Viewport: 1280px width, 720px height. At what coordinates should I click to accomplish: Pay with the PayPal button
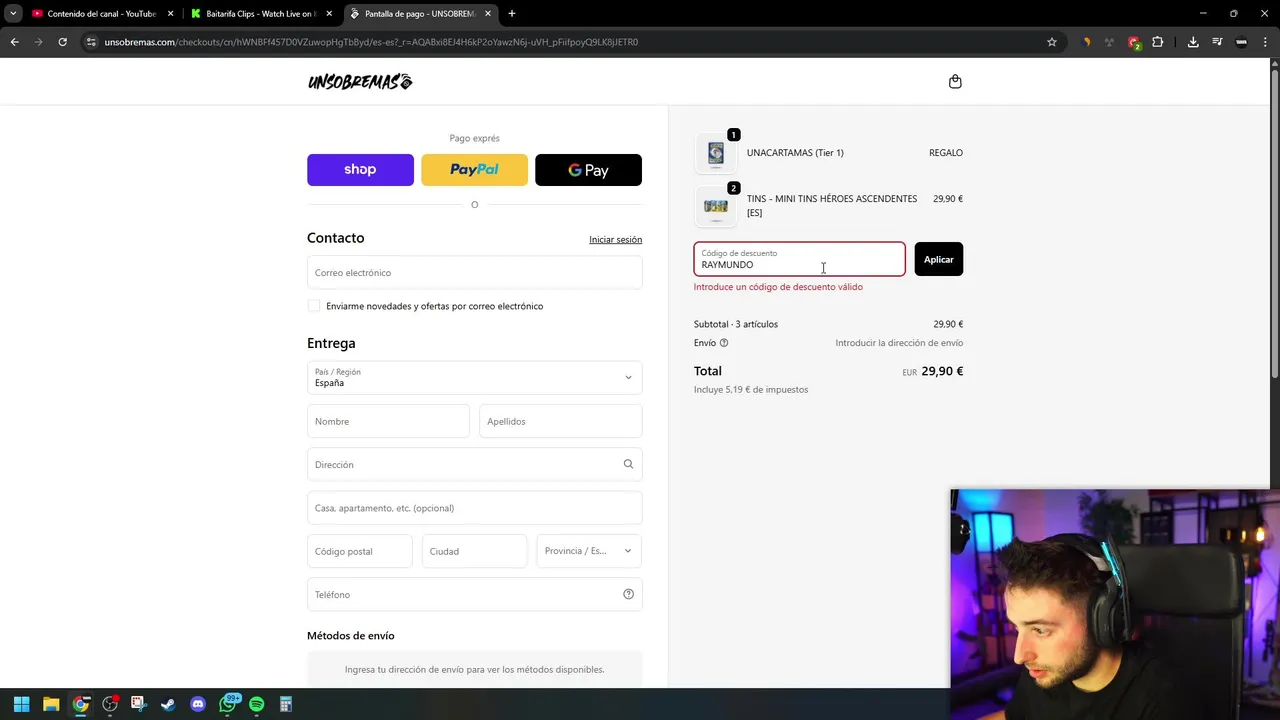point(474,170)
